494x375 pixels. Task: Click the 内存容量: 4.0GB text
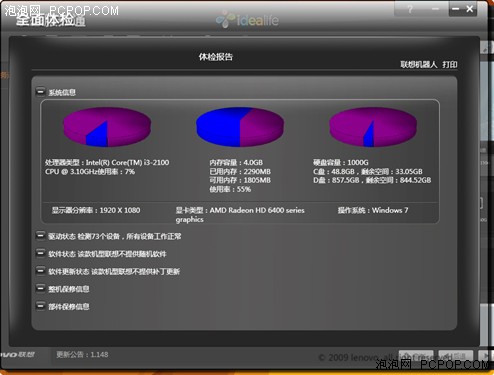click(236, 162)
